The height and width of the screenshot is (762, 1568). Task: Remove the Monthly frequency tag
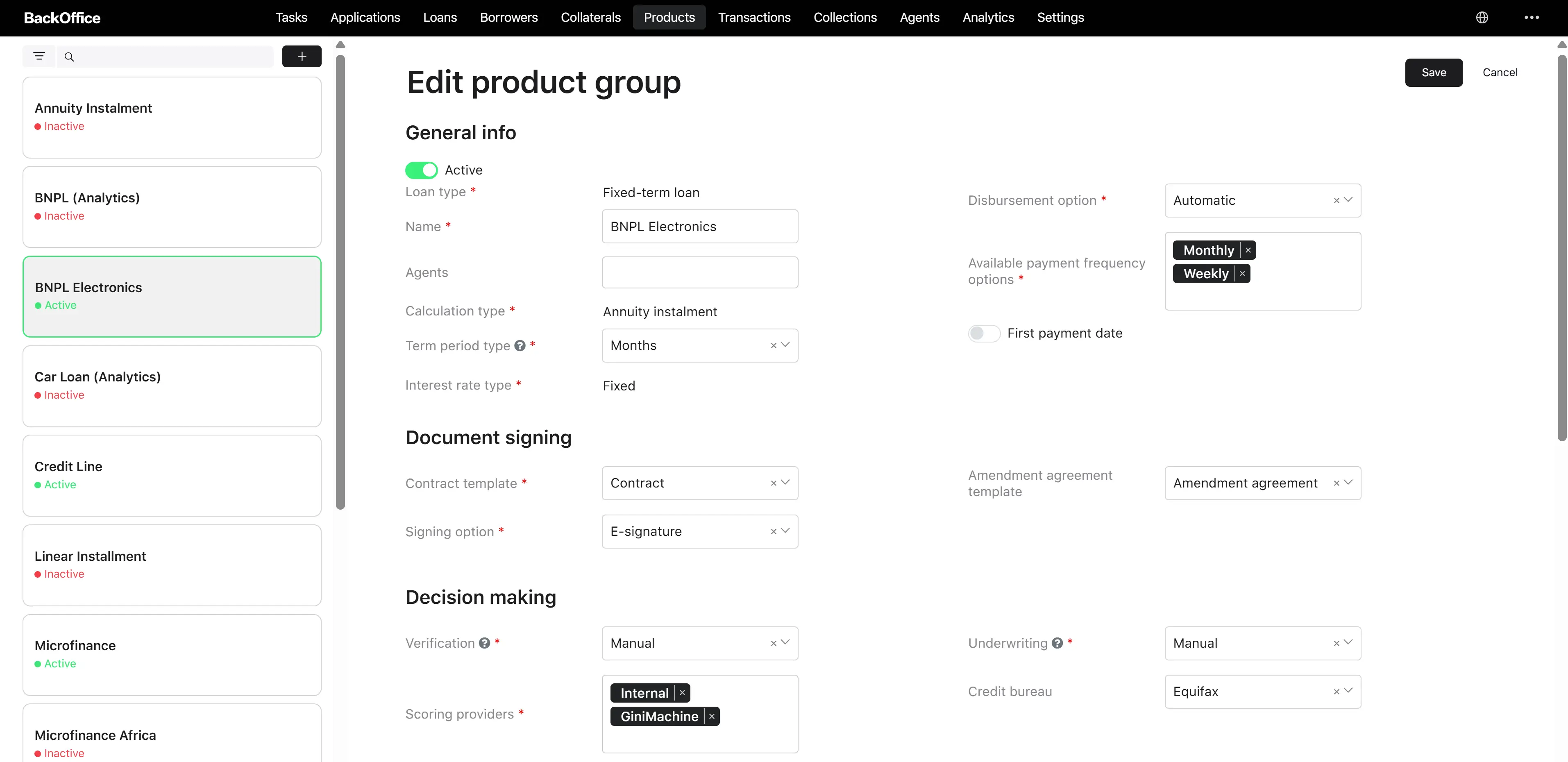tap(1248, 250)
